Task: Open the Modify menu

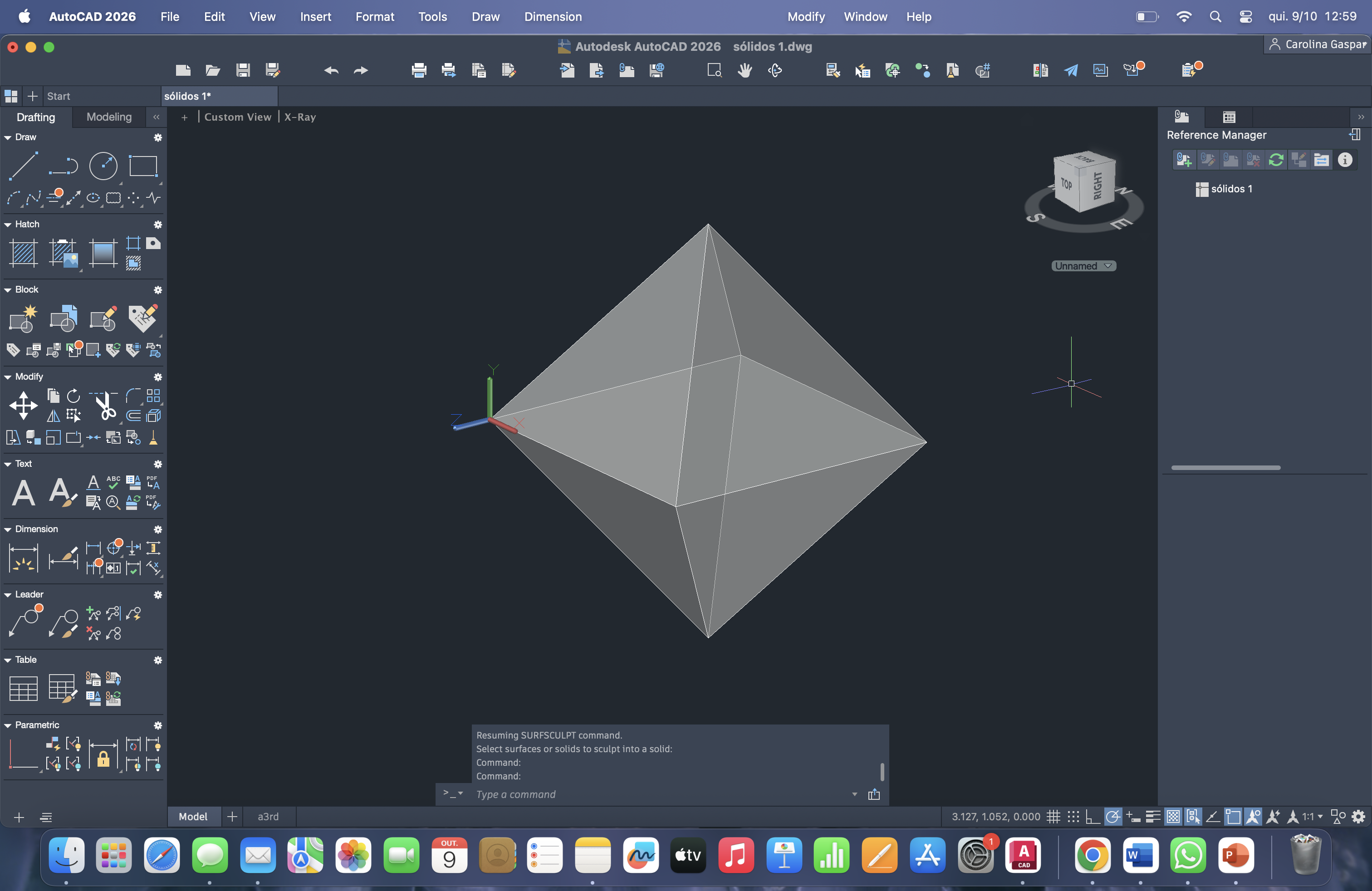Action: [806, 17]
